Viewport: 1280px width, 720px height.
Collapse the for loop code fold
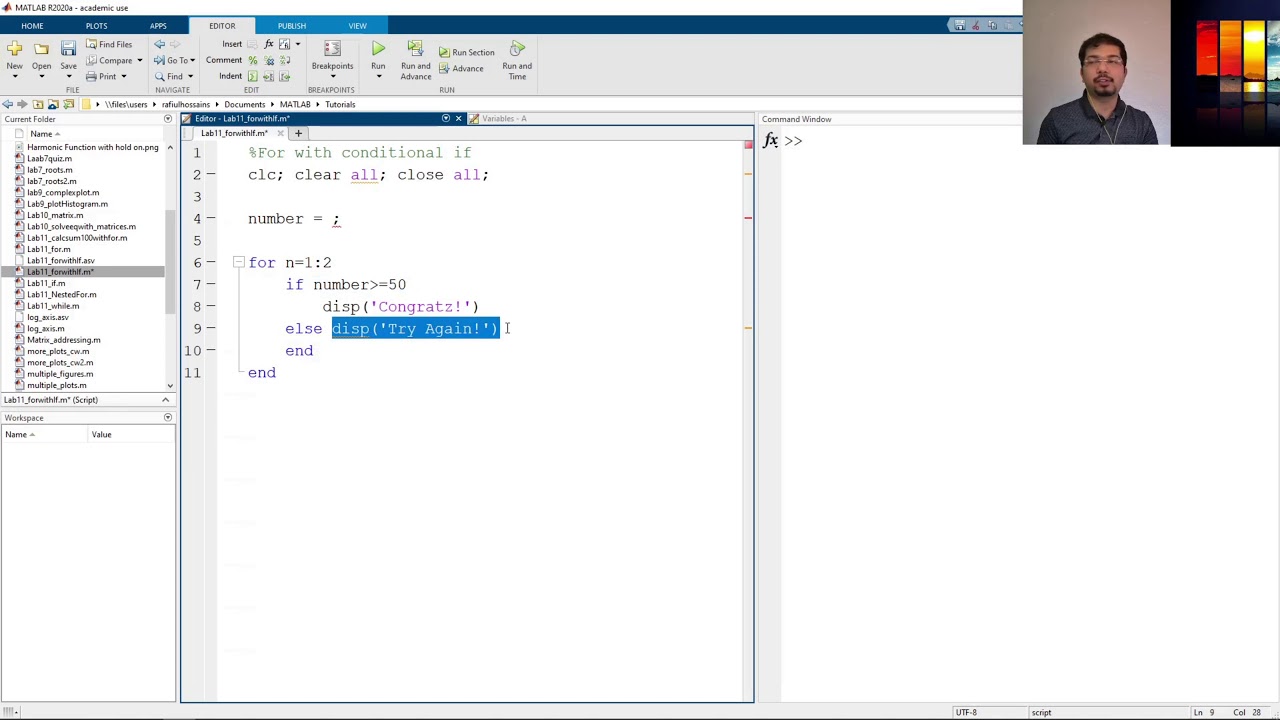(x=238, y=262)
